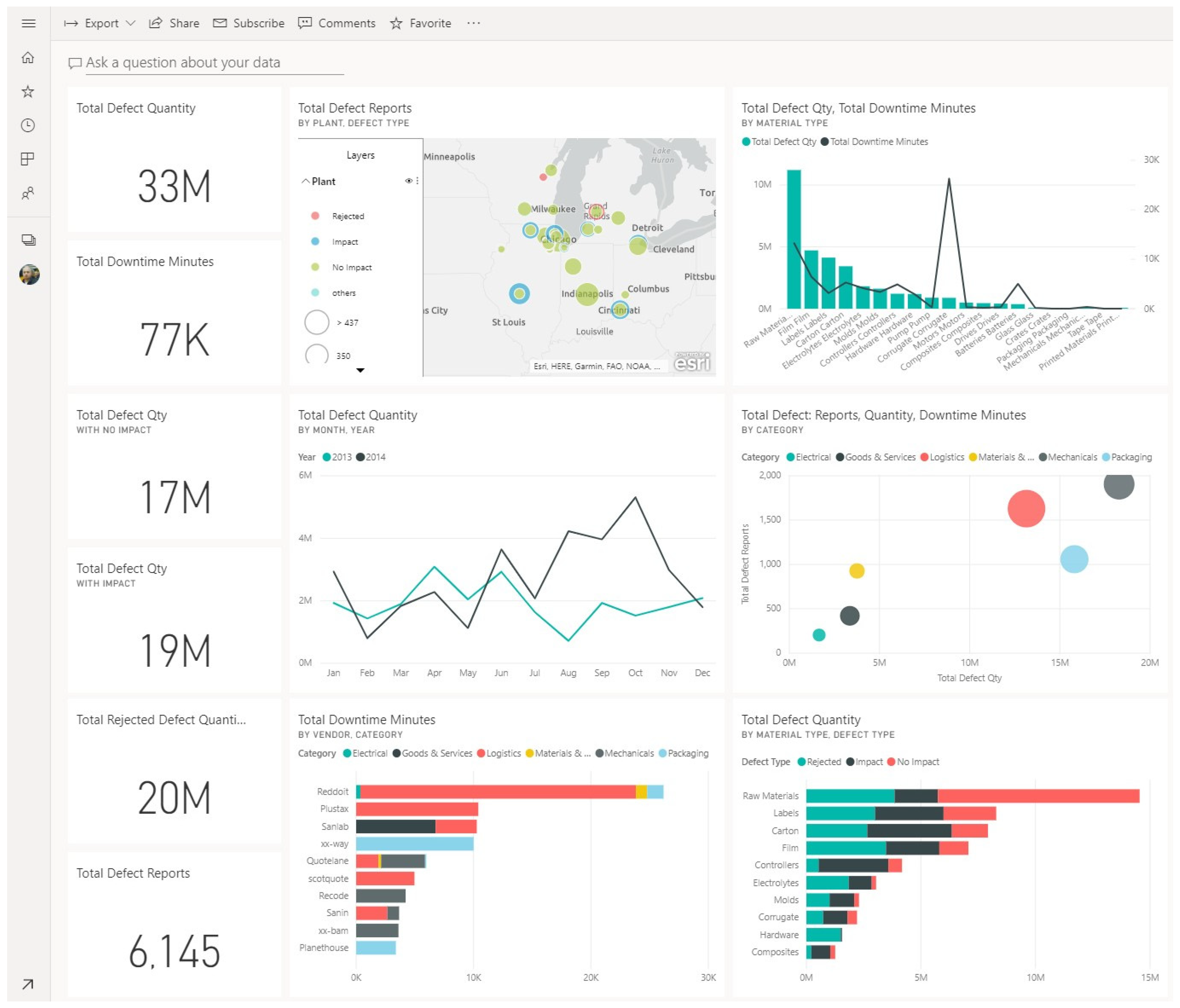Open Recent clock icon in sidebar

28,125
